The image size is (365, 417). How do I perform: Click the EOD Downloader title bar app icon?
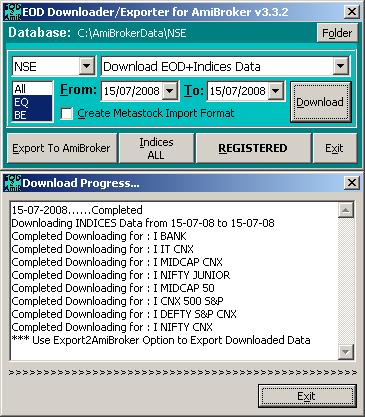point(12,12)
